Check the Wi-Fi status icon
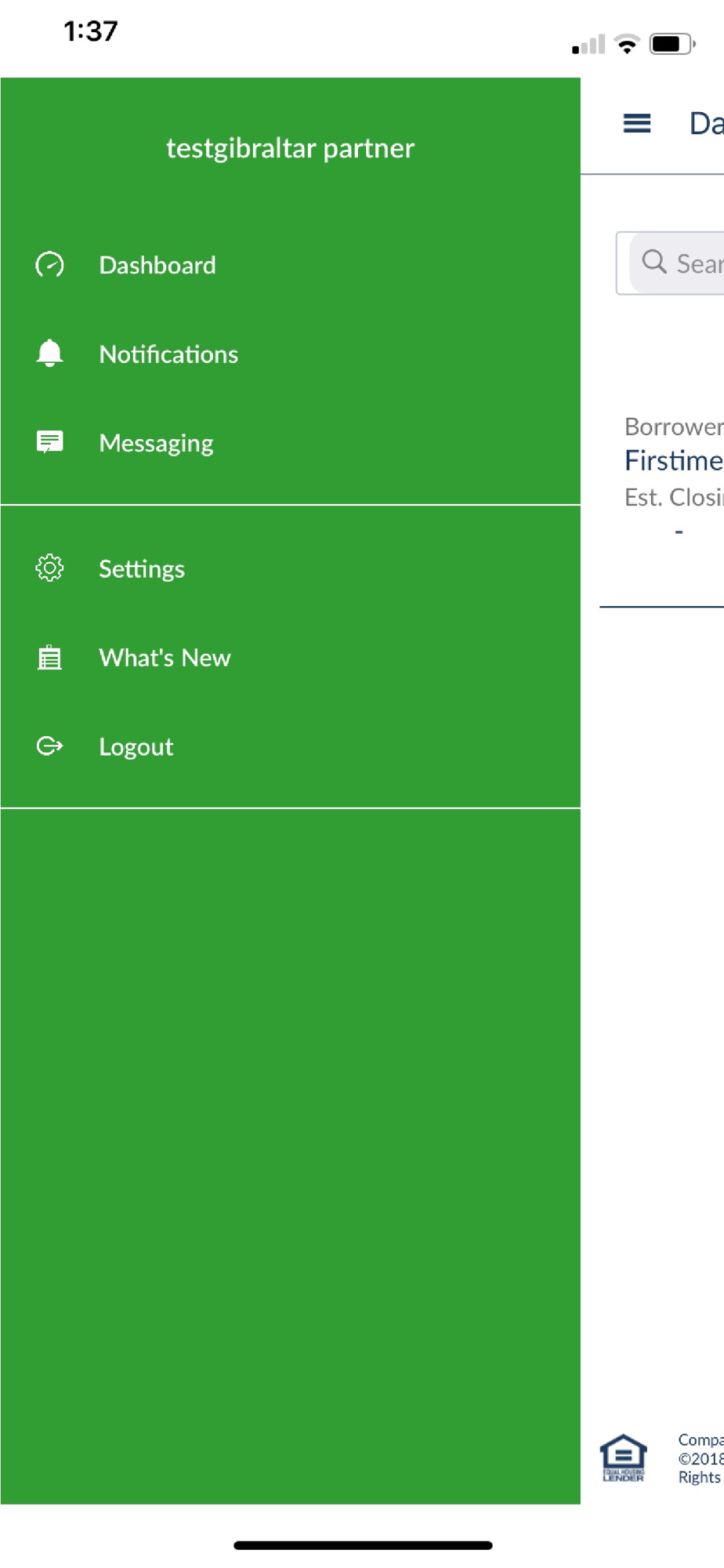The image size is (724, 1568). [627, 44]
